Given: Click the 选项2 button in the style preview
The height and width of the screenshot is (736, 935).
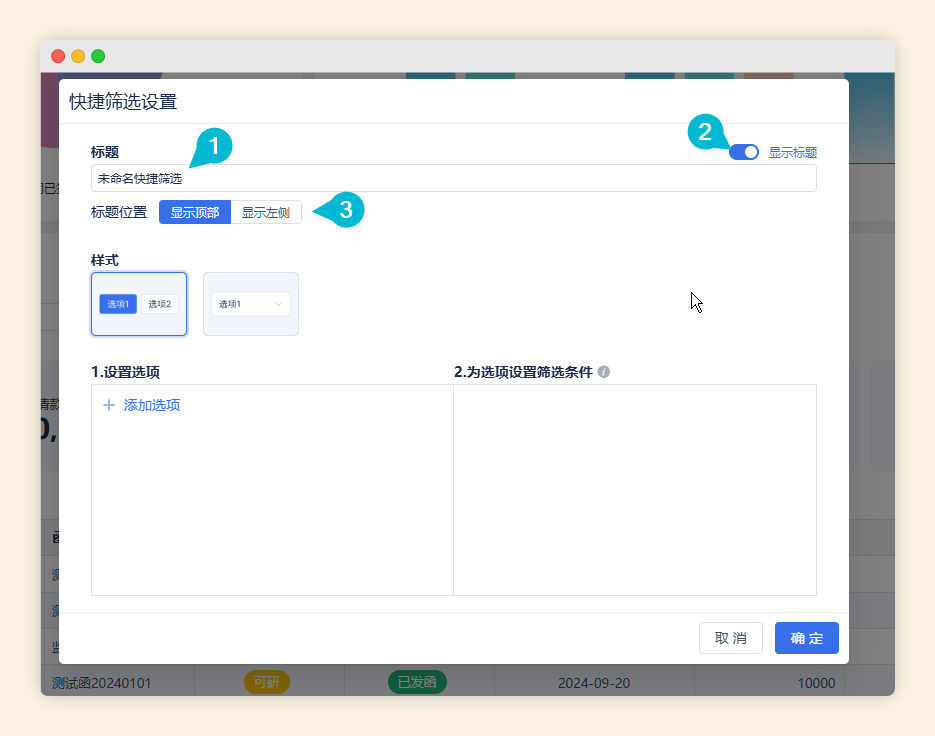Looking at the screenshot, I should coord(160,304).
